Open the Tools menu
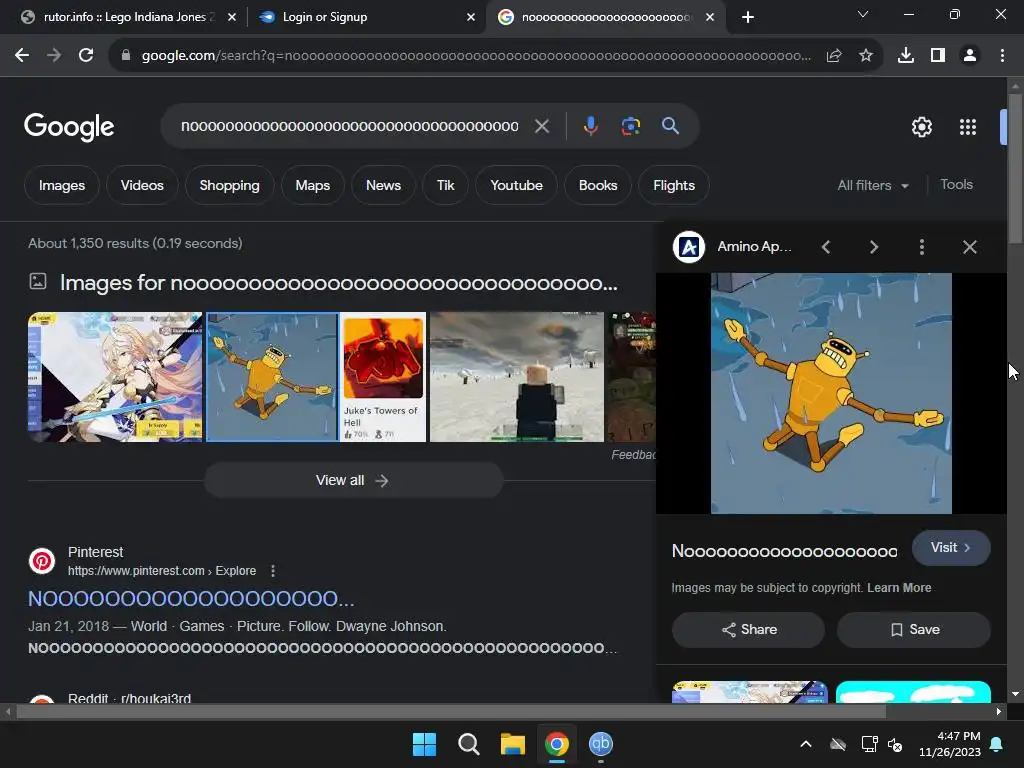 click(956, 185)
